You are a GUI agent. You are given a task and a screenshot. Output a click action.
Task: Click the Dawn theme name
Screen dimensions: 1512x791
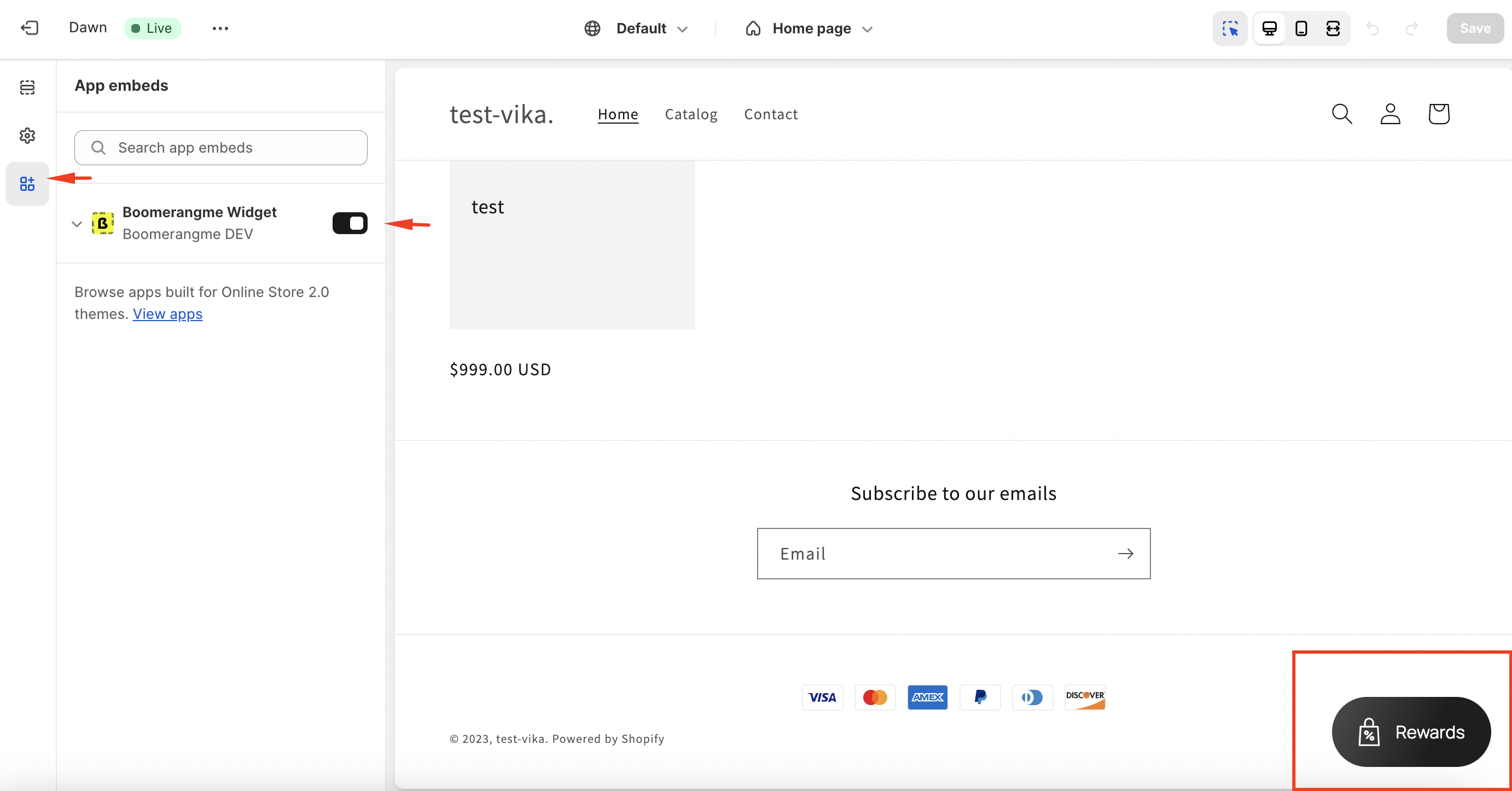point(88,27)
